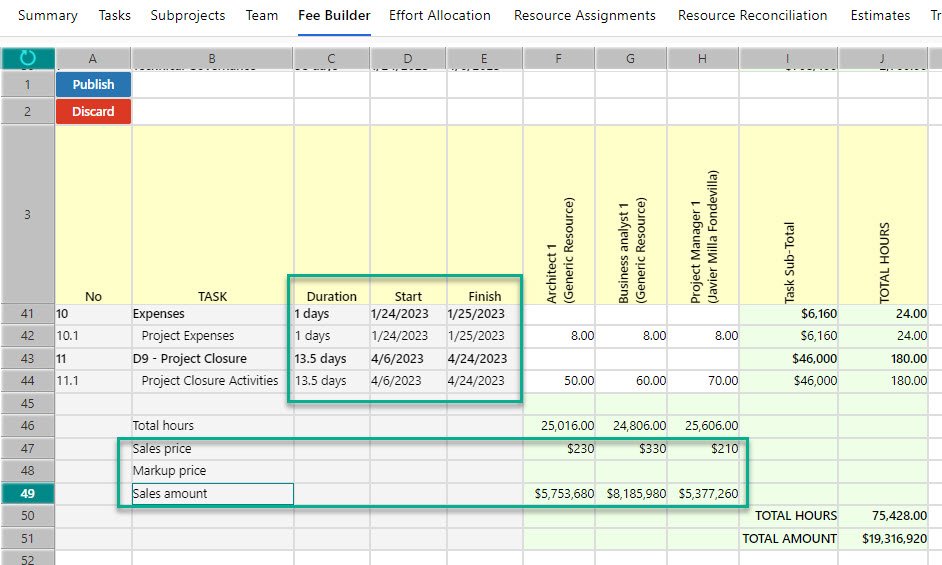Open the Estimates tab

[880, 15]
